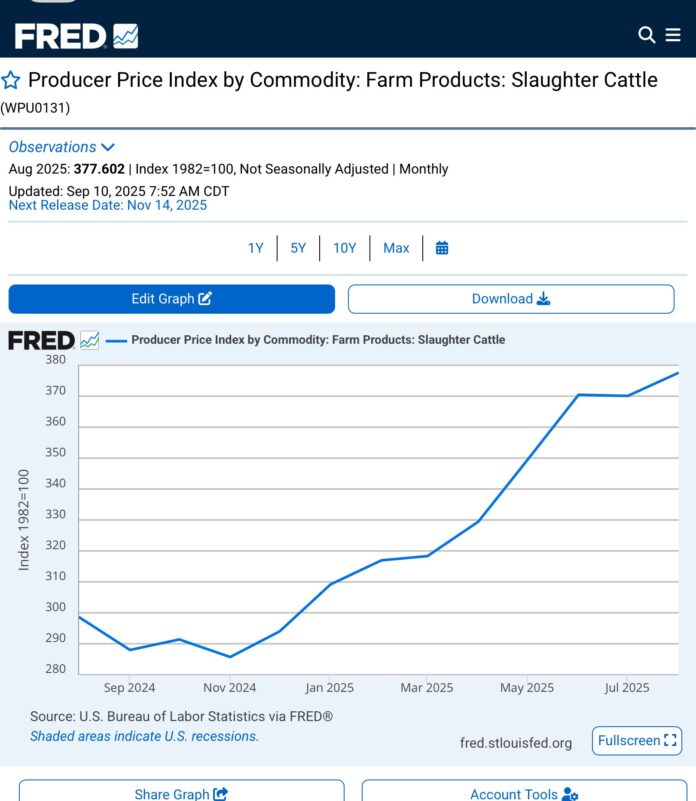Select the 5Y time range
The height and width of the screenshot is (801, 696).
point(298,248)
